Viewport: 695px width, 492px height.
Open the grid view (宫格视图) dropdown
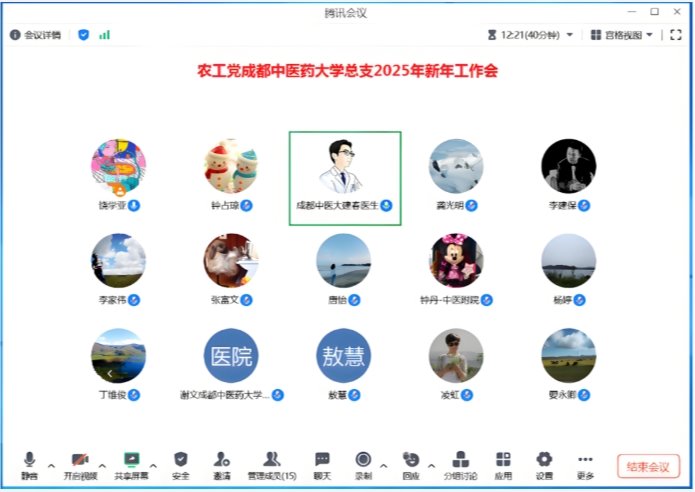(622, 35)
